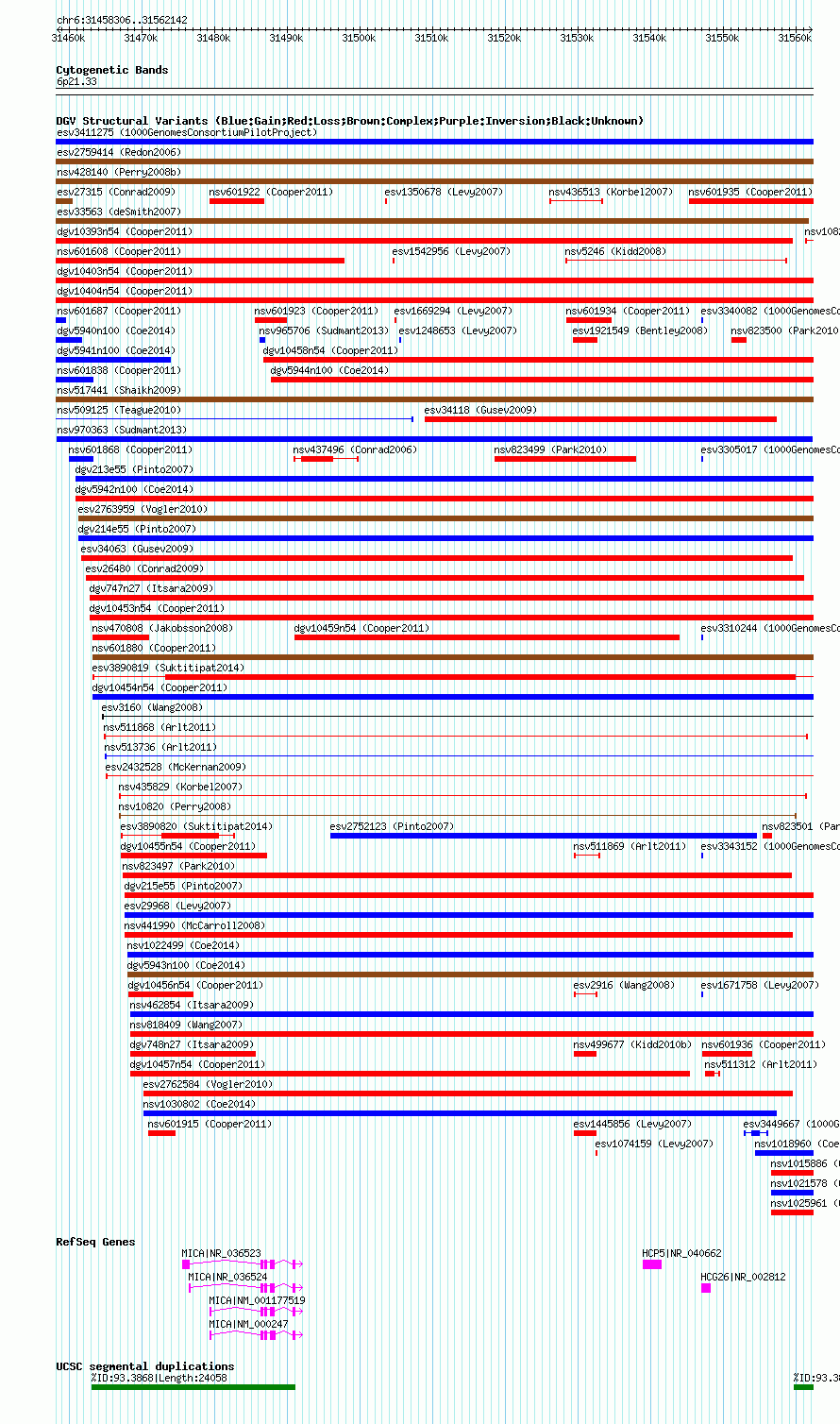840x1424 pixels.
Task: Click the dgv10458n54 (Cooper2011) label
Action: (x=330, y=350)
